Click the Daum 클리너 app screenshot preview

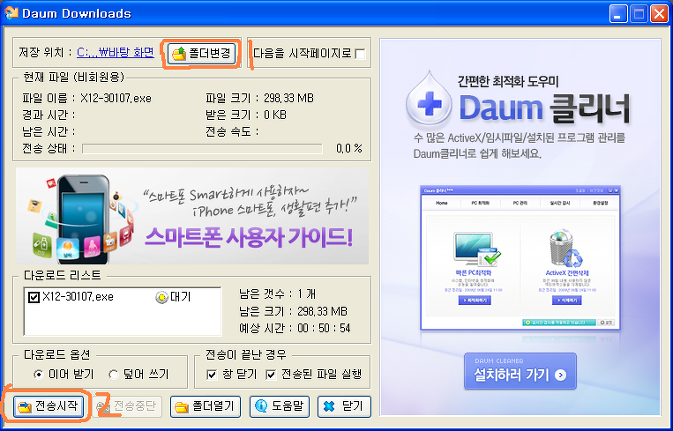[x=520, y=258]
